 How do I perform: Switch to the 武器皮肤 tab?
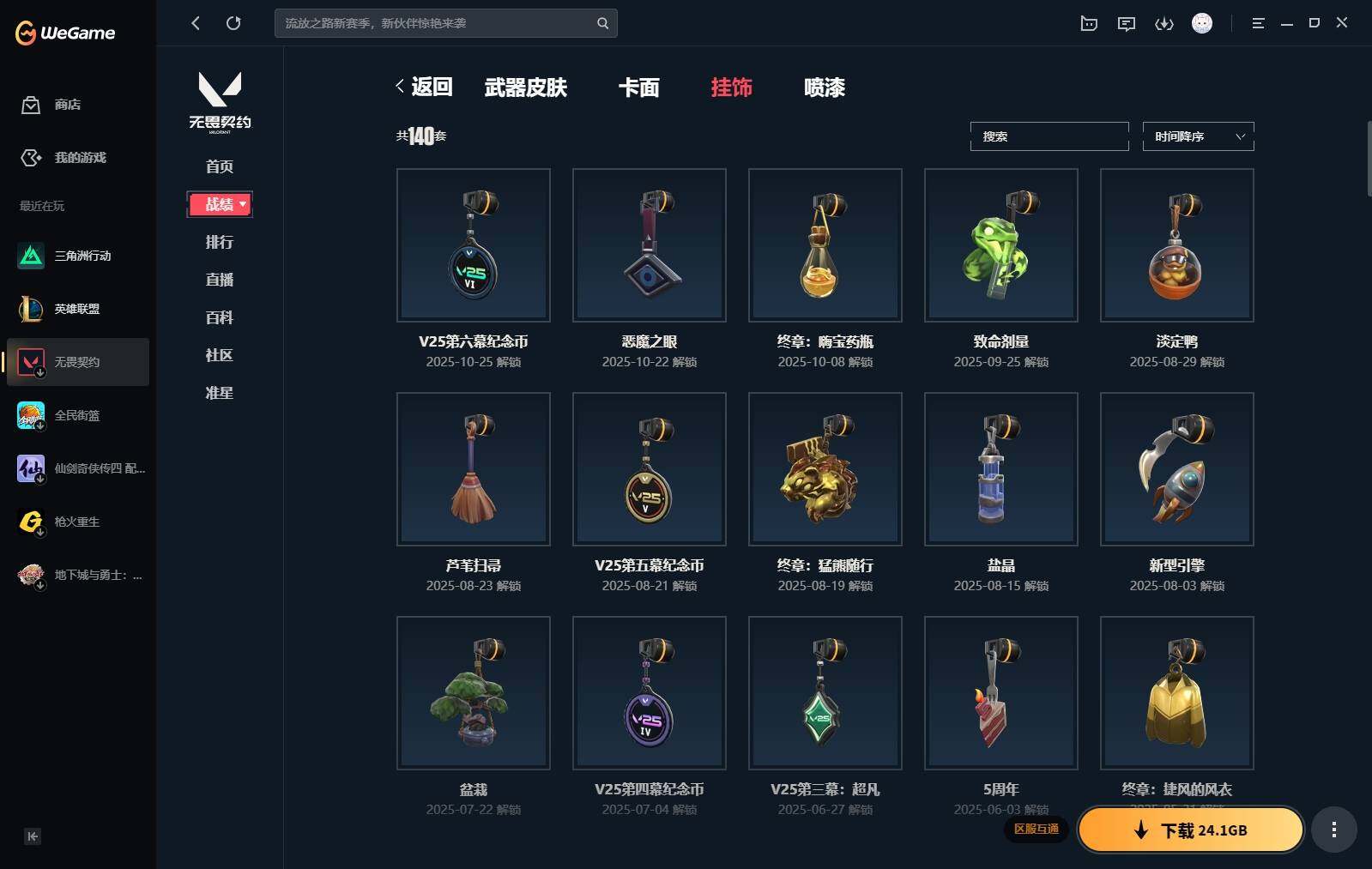[525, 88]
